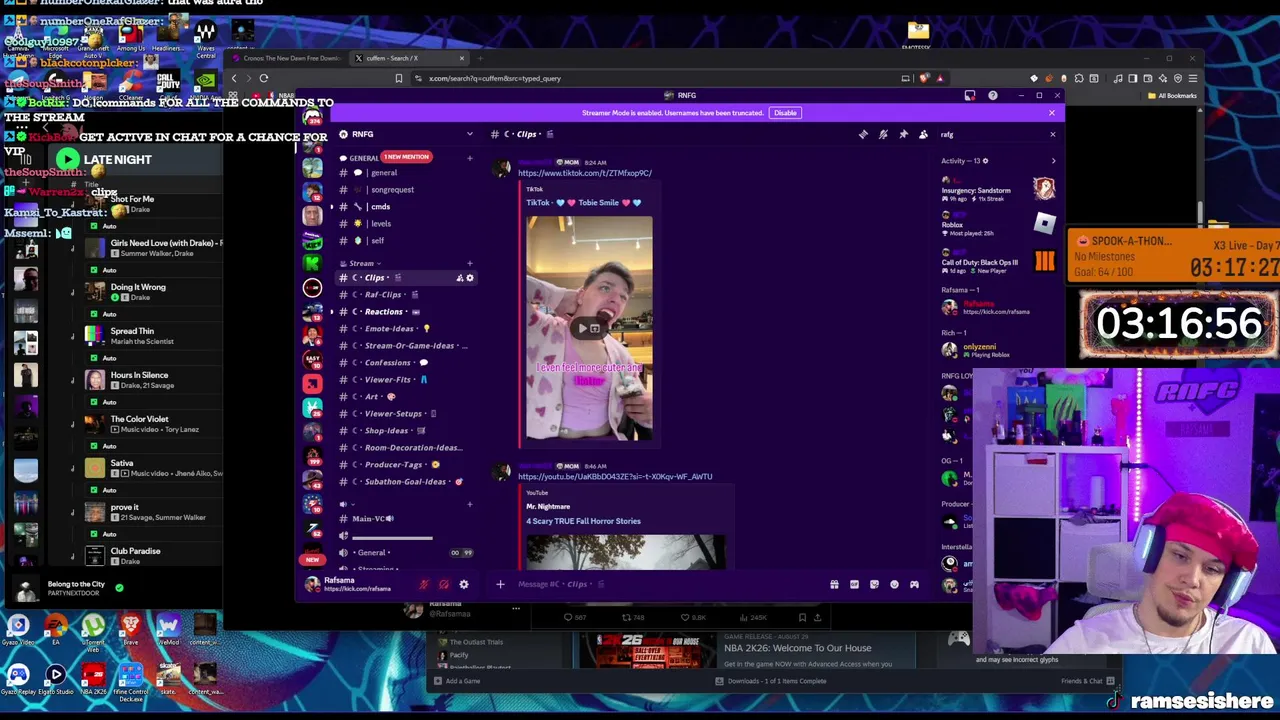Open the Threads icon in channel header

[x=863, y=134]
